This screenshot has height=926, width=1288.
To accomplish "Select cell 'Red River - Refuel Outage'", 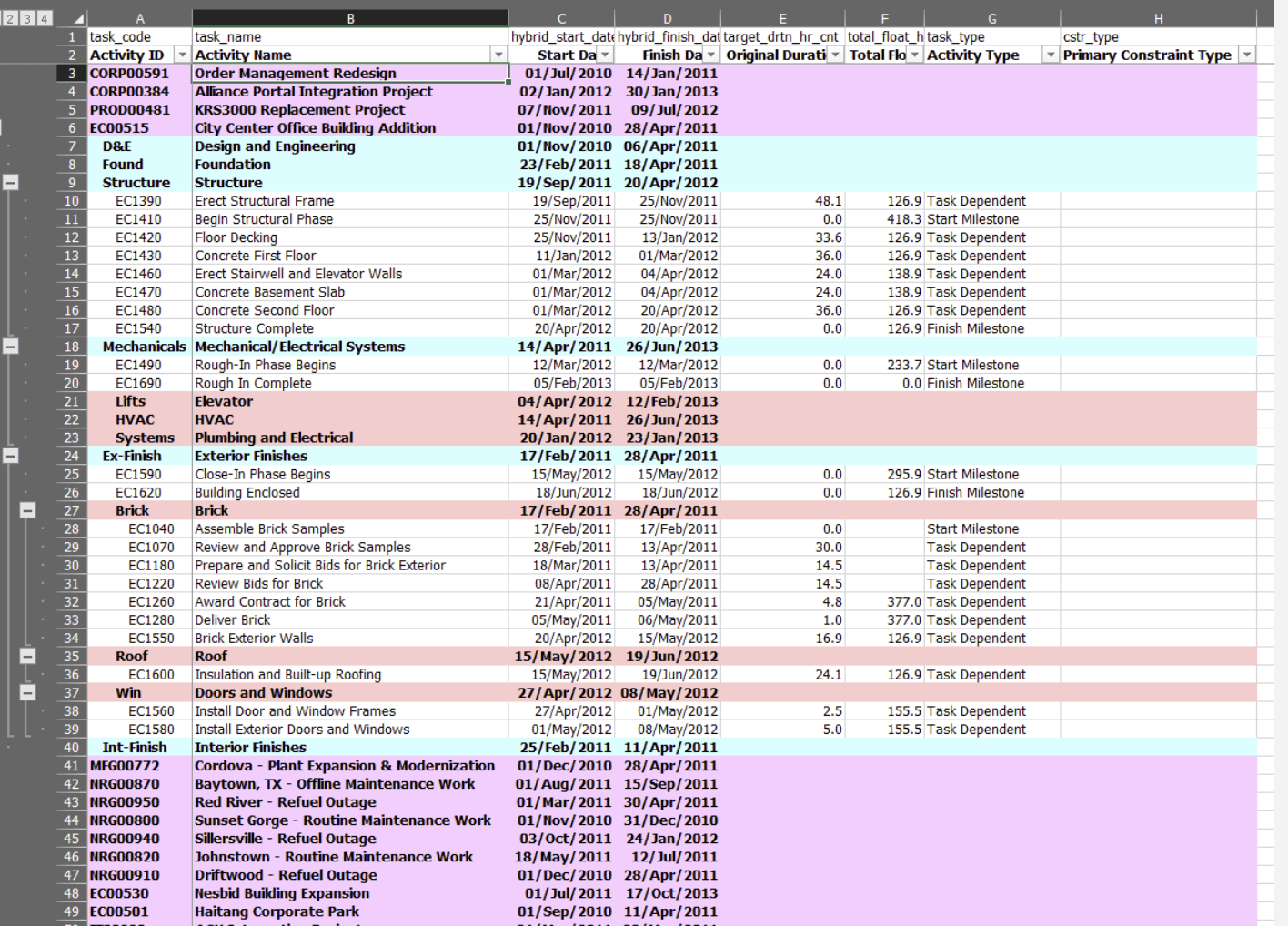I will click(x=350, y=801).
